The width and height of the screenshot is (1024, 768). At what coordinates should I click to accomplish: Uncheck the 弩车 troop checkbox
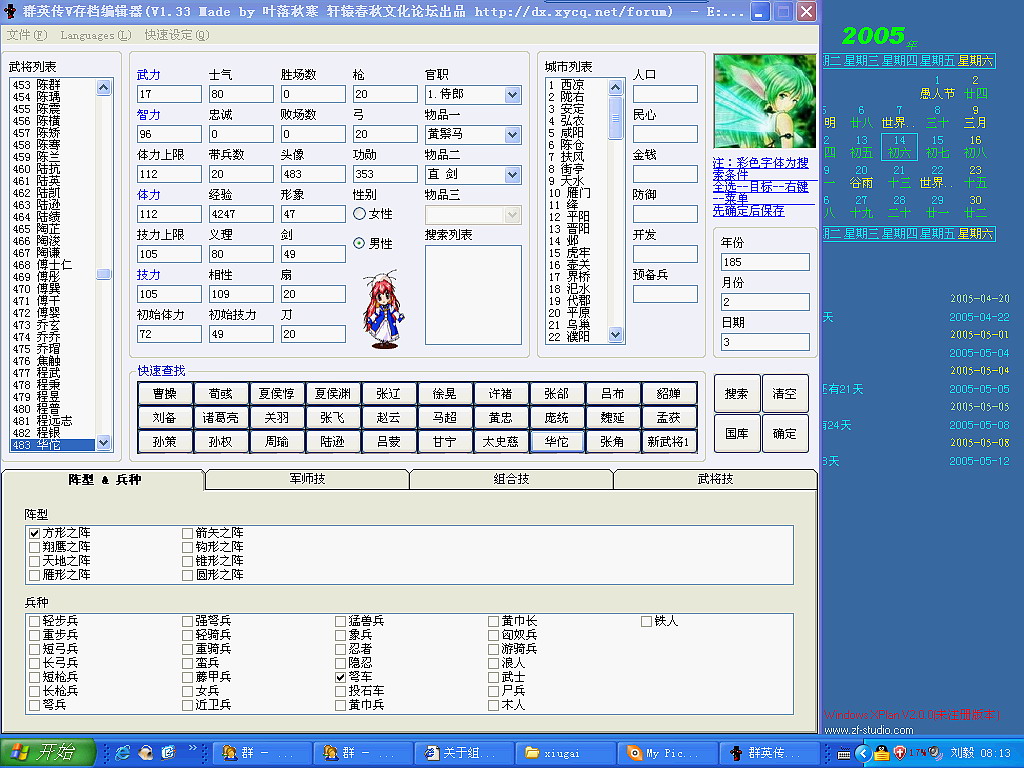341,678
